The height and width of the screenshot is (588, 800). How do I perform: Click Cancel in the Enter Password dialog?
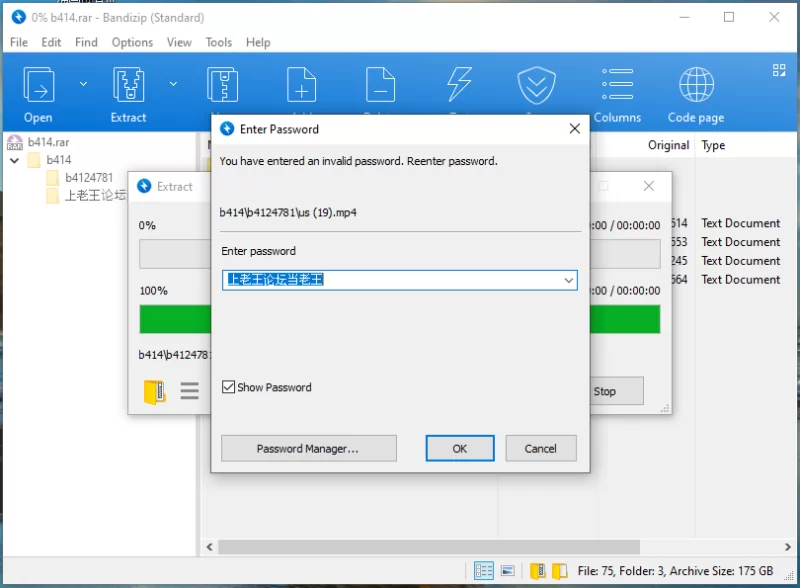[541, 448]
